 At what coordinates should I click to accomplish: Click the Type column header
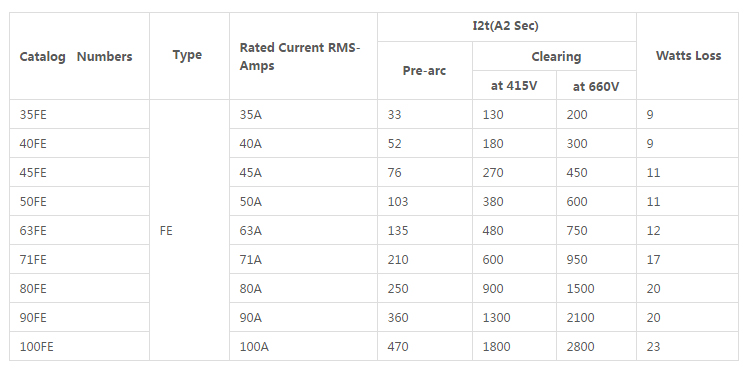coord(187,55)
